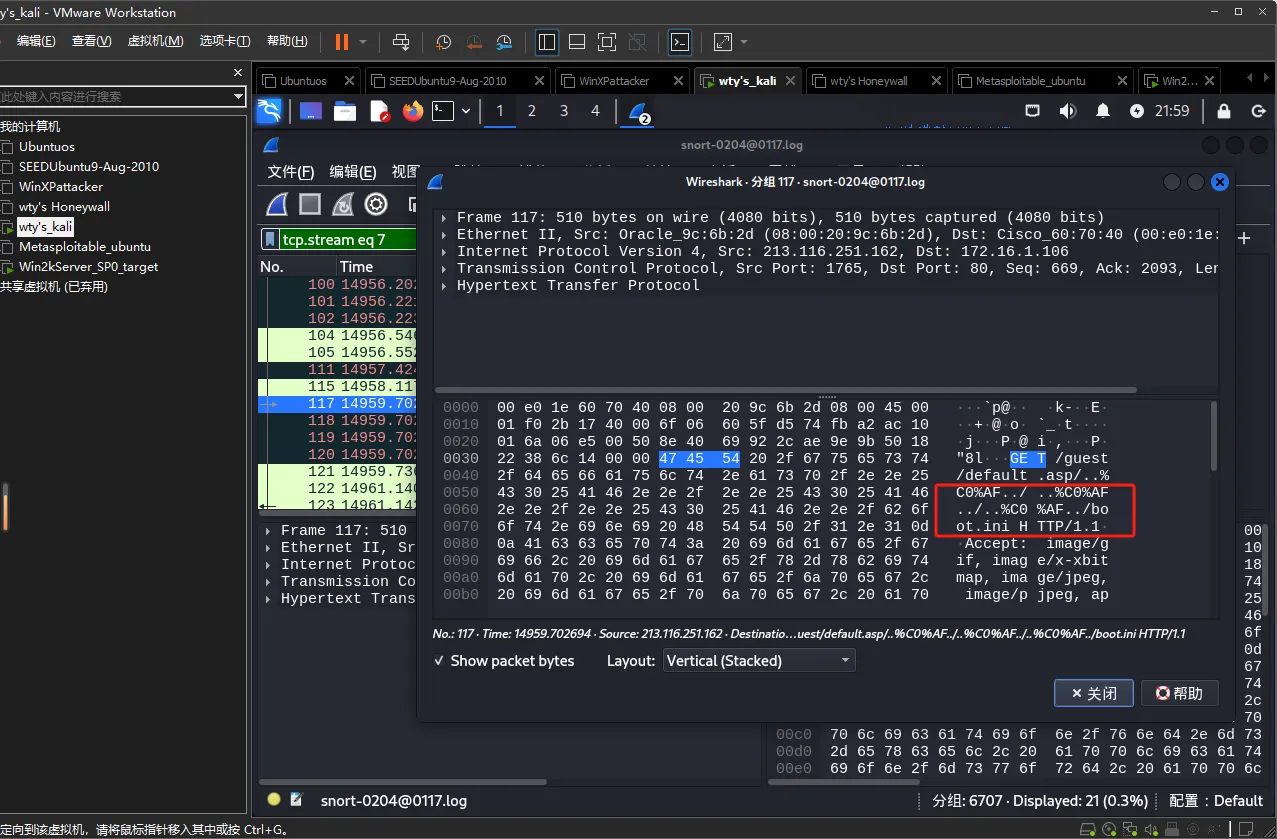The height and width of the screenshot is (839, 1277).
Task: Expand the Frame 117 tree row in dialog
Action: (444, 217)
